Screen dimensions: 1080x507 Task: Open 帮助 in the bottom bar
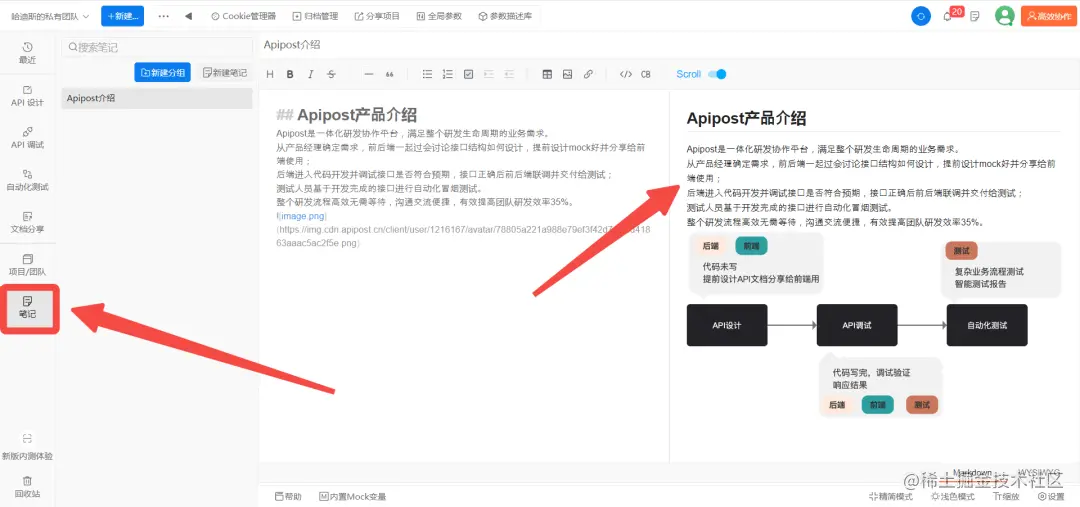[288, 497]
